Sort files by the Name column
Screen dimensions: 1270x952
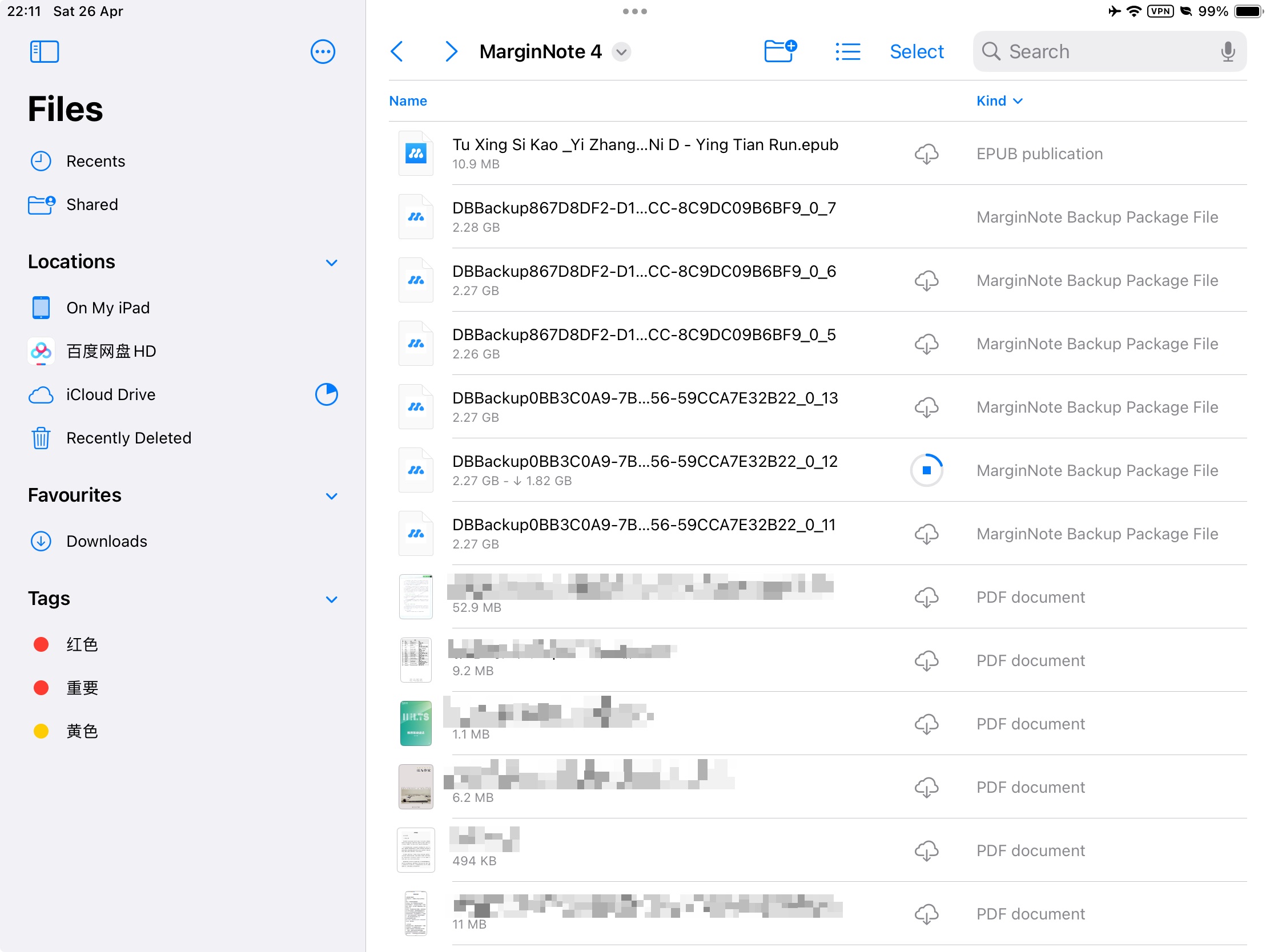click(408, 101)
